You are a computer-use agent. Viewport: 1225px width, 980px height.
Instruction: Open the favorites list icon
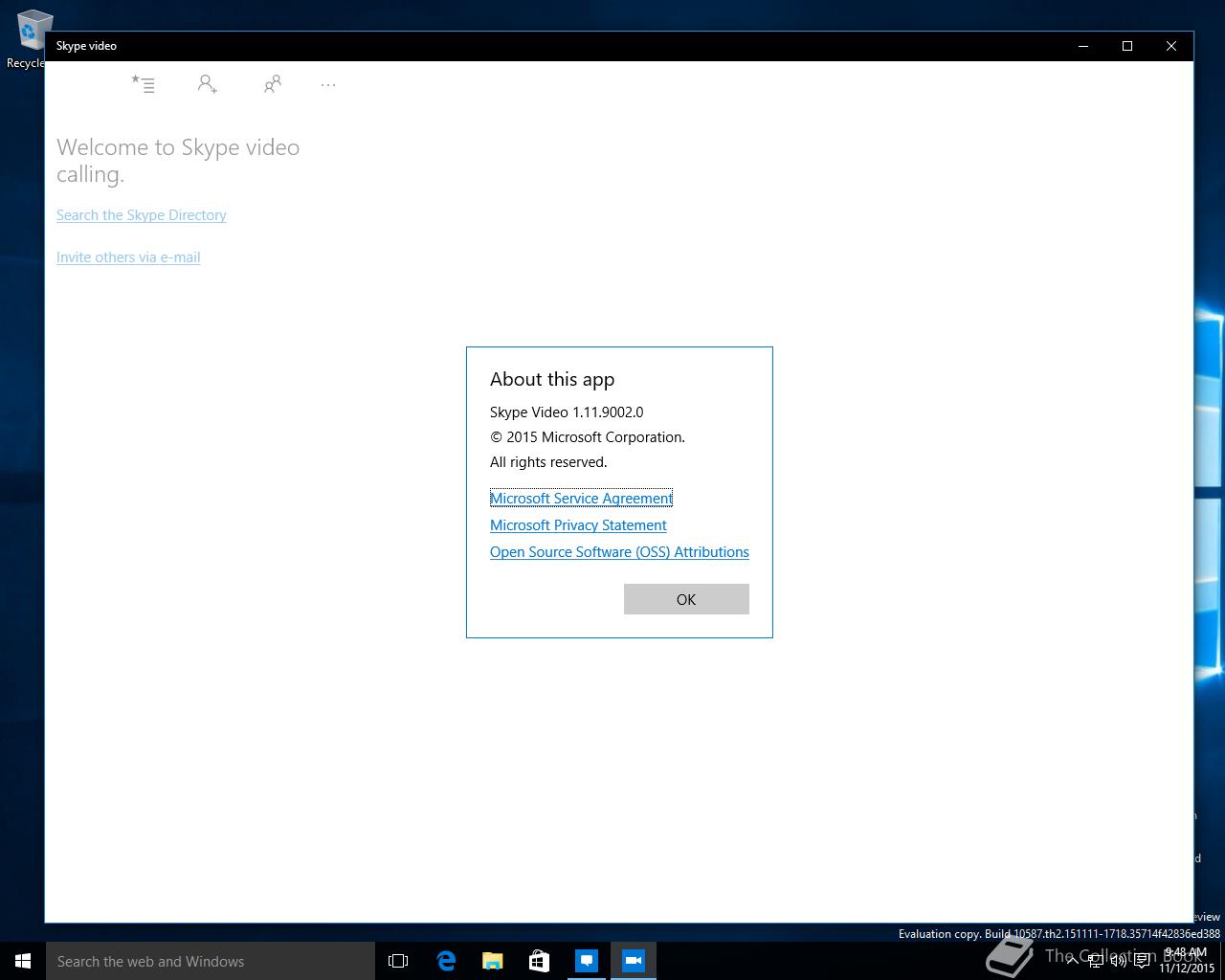tap(143, 84)
